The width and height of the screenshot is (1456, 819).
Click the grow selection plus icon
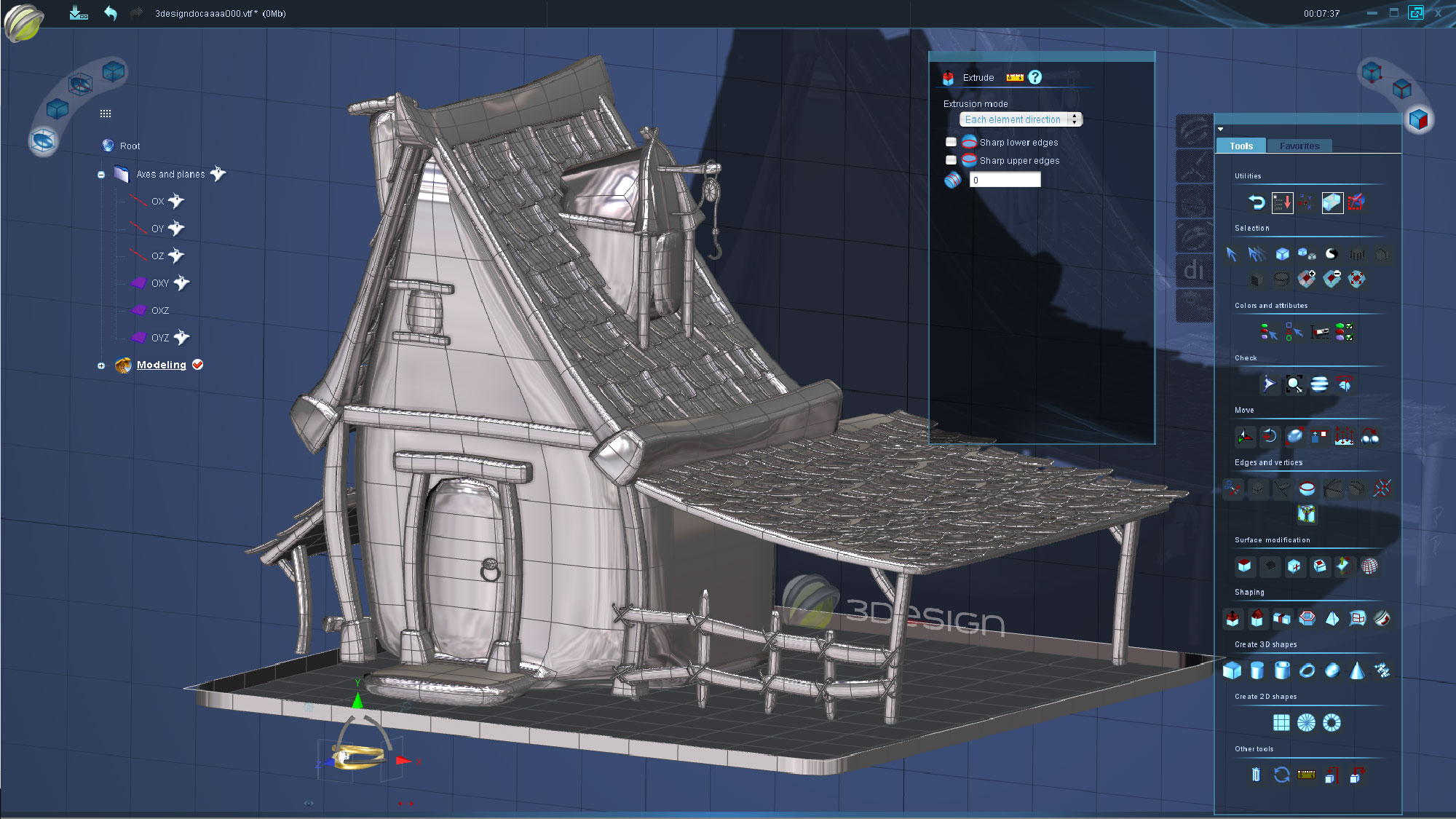1307,278
